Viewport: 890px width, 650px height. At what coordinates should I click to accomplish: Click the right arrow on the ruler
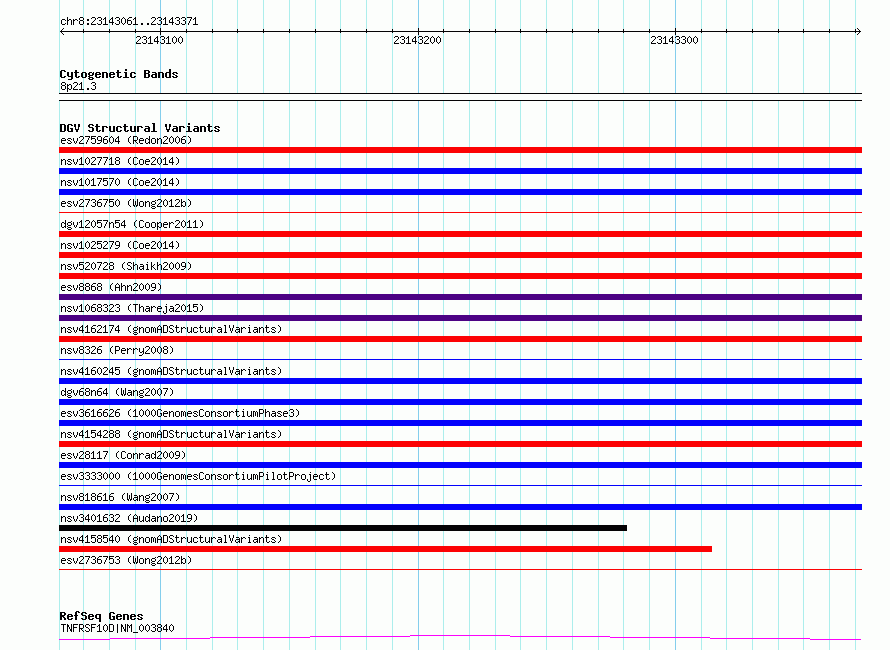coord(858,32)
